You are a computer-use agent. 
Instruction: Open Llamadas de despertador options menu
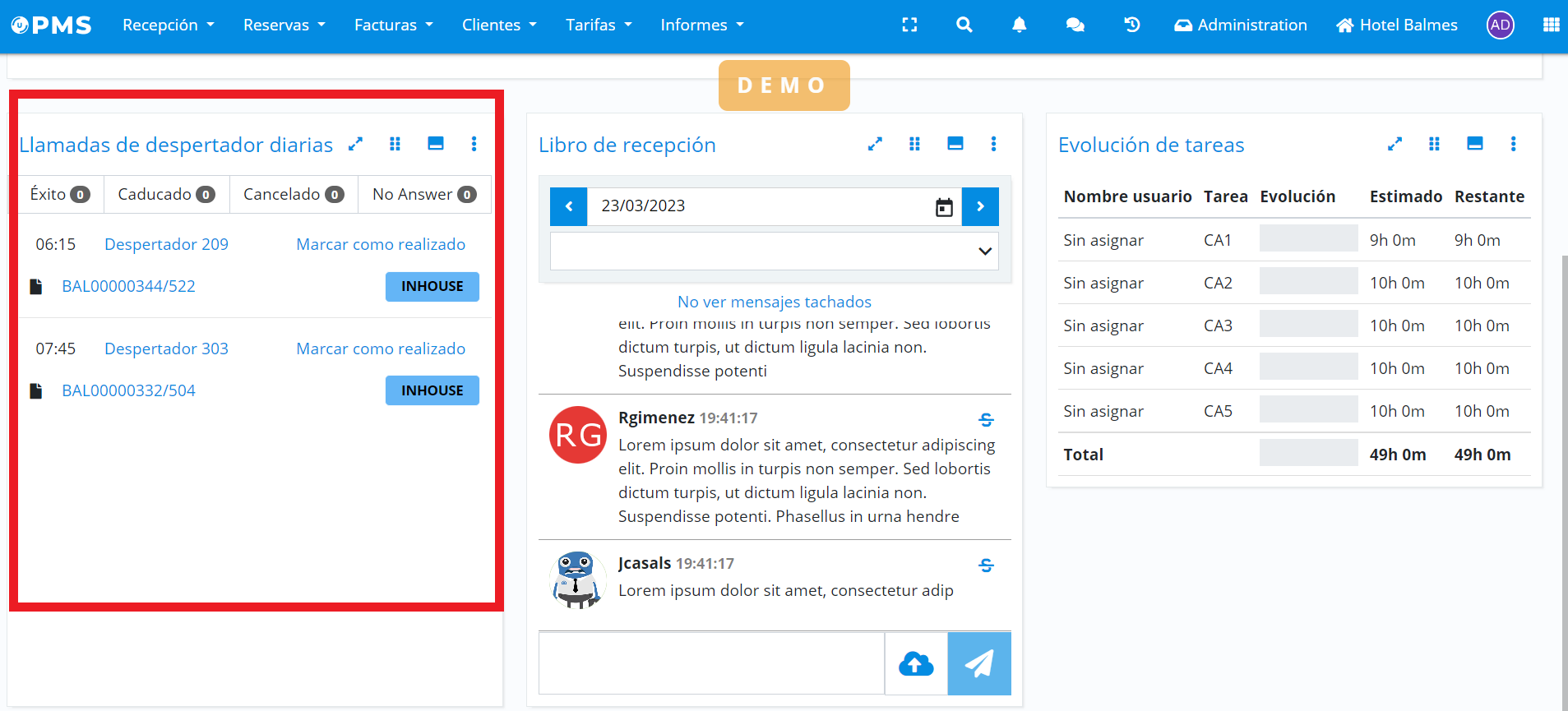[474, 144]
